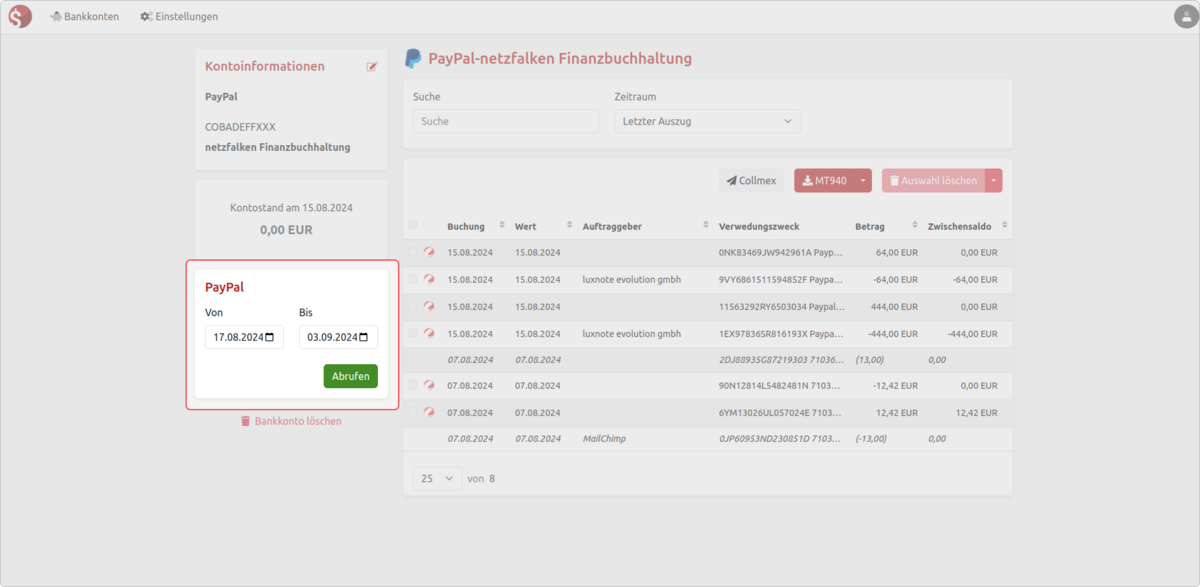
Task: Click the red app logo in the top bar
Action: (20, 16)
